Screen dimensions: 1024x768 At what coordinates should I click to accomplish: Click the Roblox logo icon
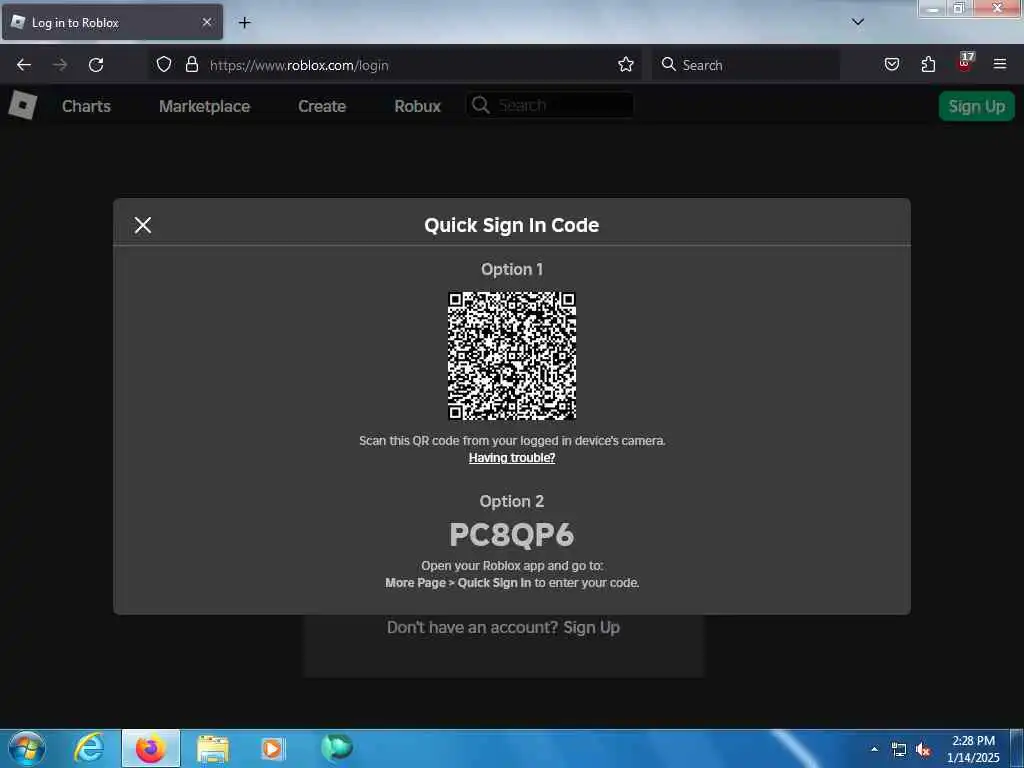[23, 105]
